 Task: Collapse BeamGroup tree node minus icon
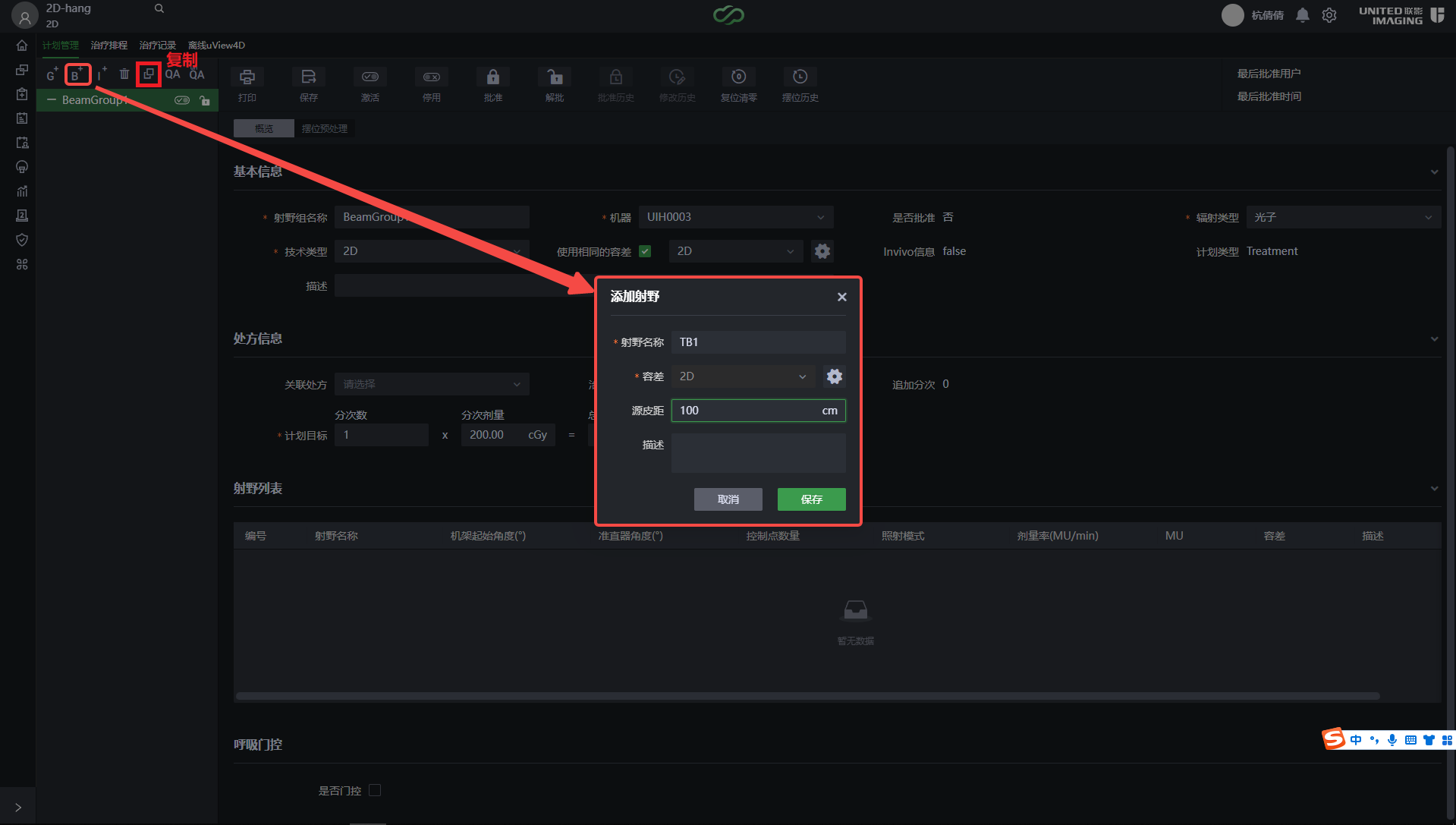[52, 100]
